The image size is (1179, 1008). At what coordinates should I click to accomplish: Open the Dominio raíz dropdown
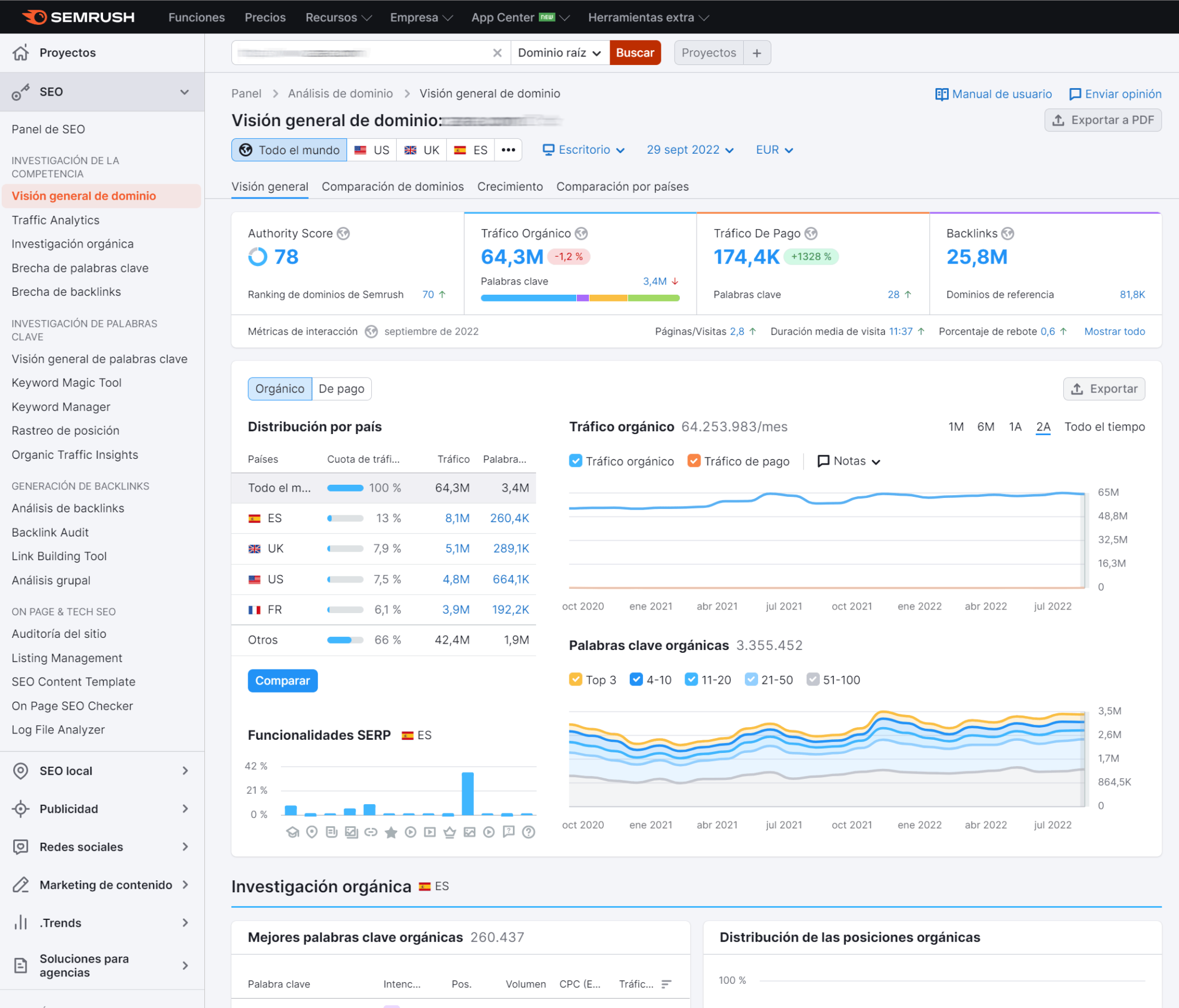tap(560, 53)
